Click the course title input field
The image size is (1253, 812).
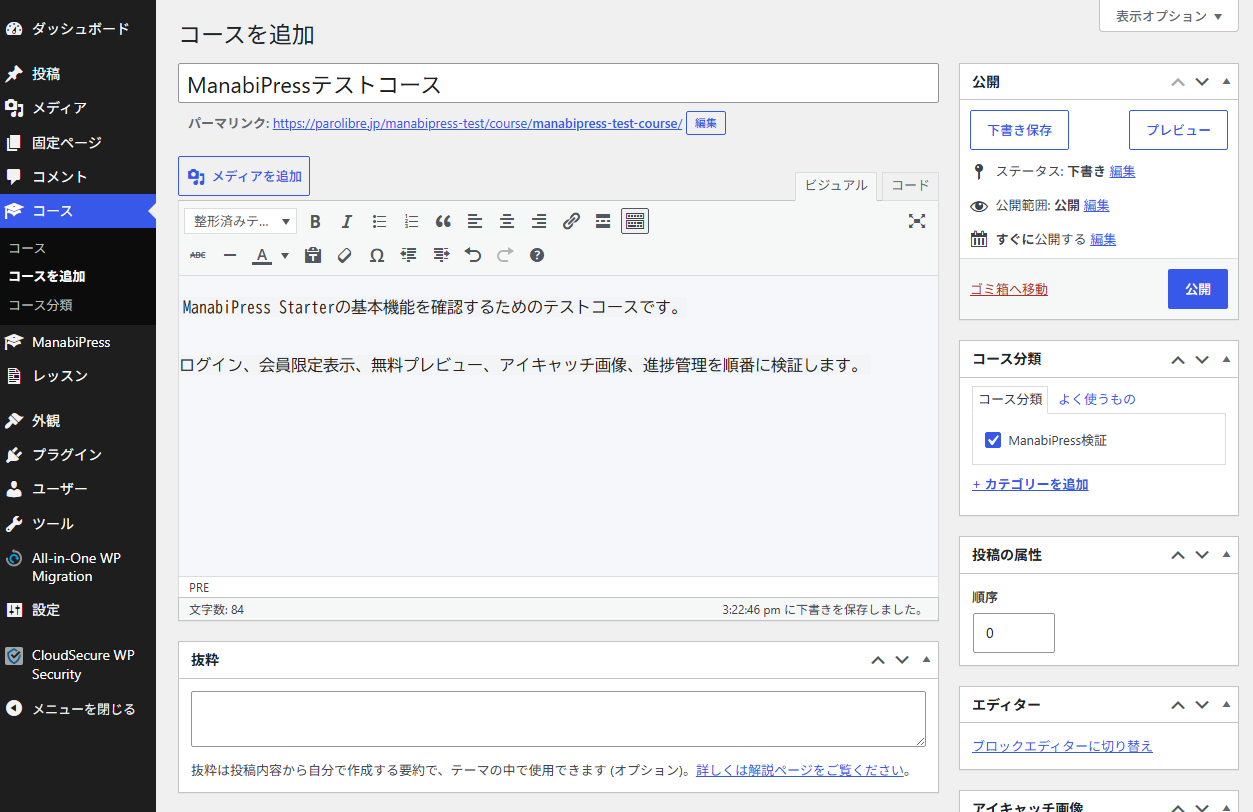click(558, 83)
